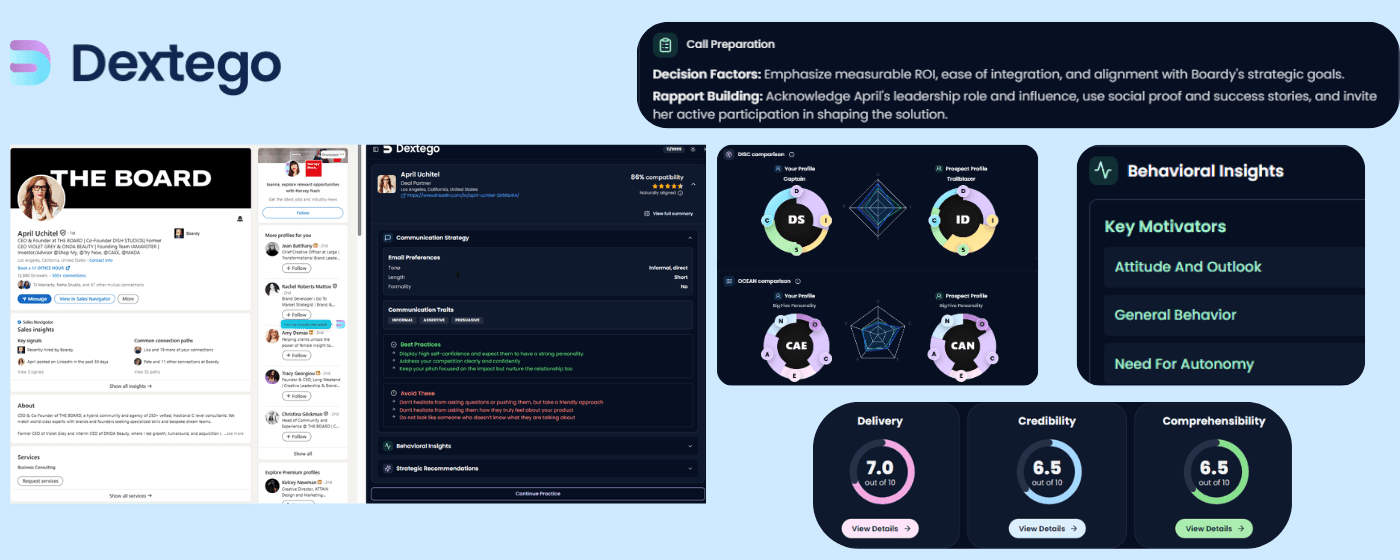This screenshot has height=560, width=1400.
Task: Follow Christina Glickman
Action: (296, 436)
